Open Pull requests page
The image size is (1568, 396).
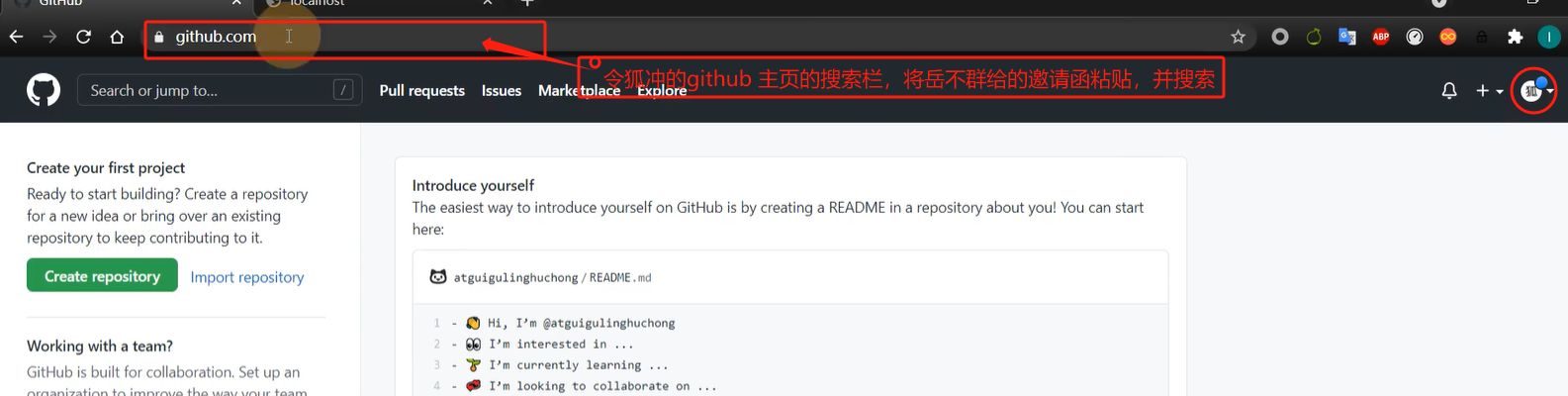pyautogui.click(x=422, y=90)
